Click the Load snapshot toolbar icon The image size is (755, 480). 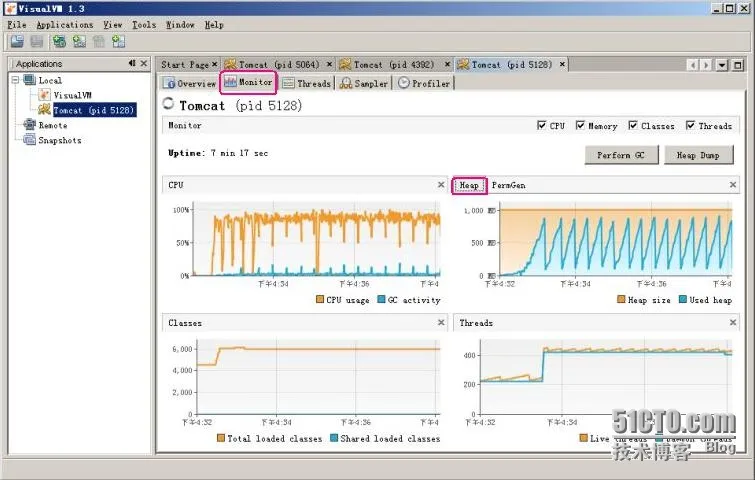click(x=17, y=42)
